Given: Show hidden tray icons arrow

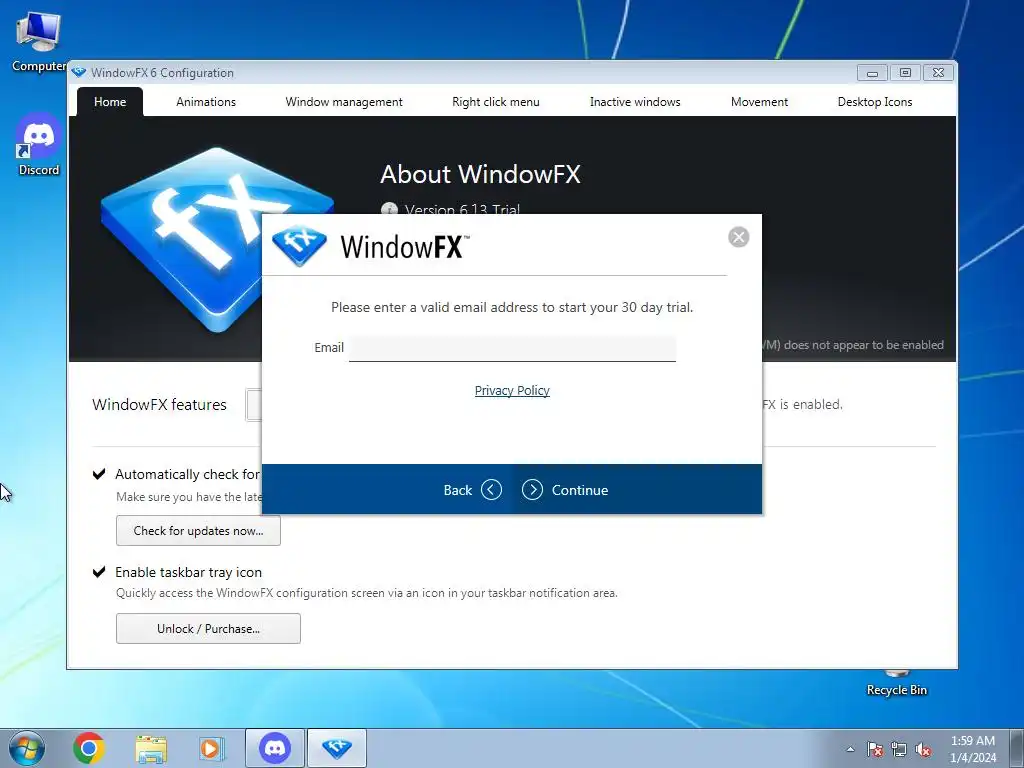Looking at the screenshot, I should [x=850, y=749].
